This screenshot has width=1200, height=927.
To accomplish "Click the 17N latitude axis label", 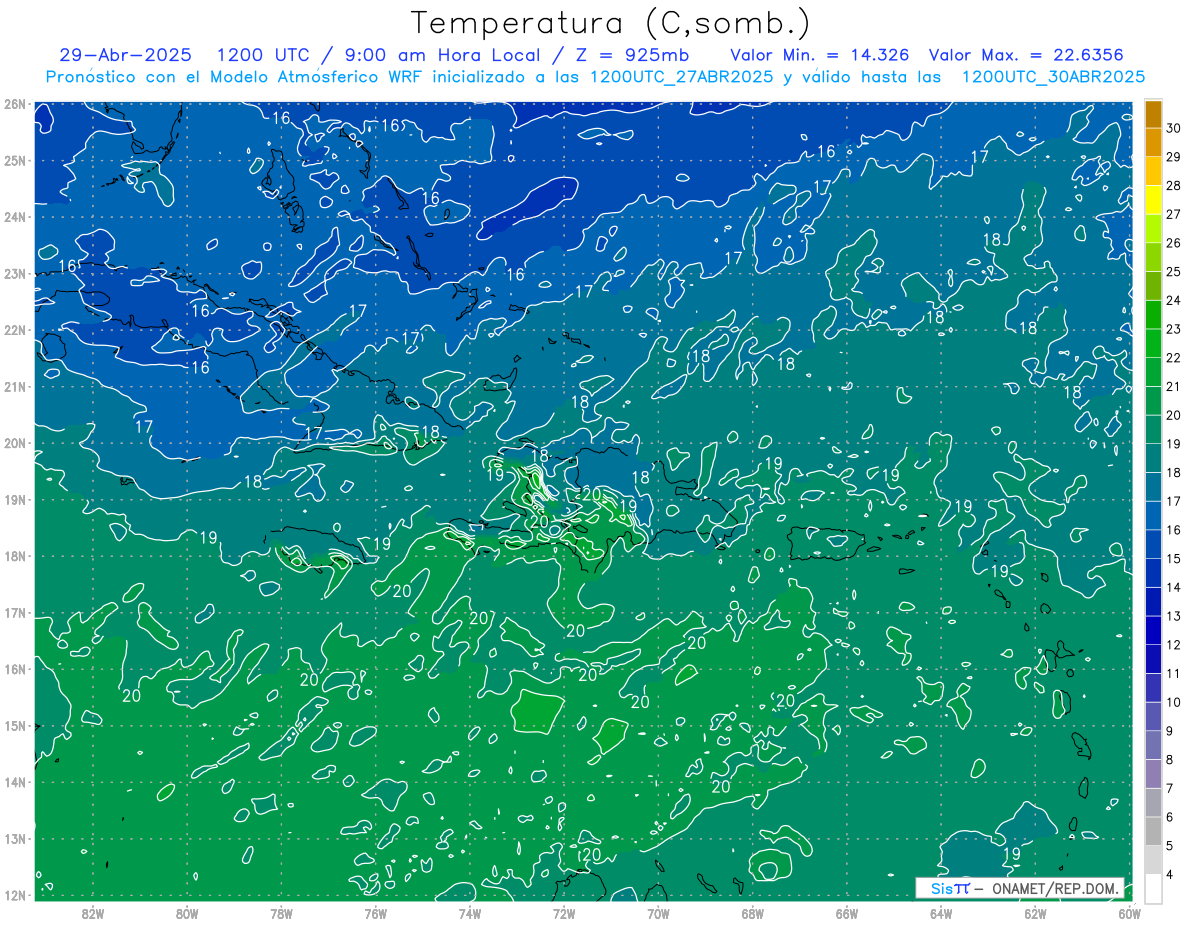I will (x=15, y=612).
